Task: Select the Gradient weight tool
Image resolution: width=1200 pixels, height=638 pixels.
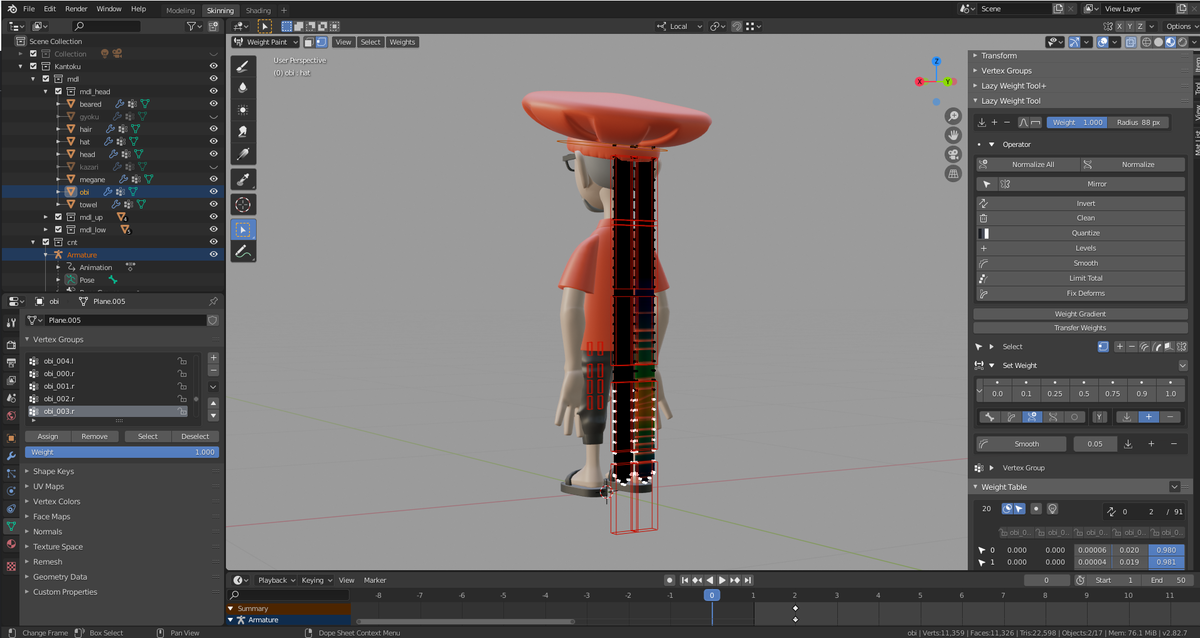Action: tap(243, 154)
